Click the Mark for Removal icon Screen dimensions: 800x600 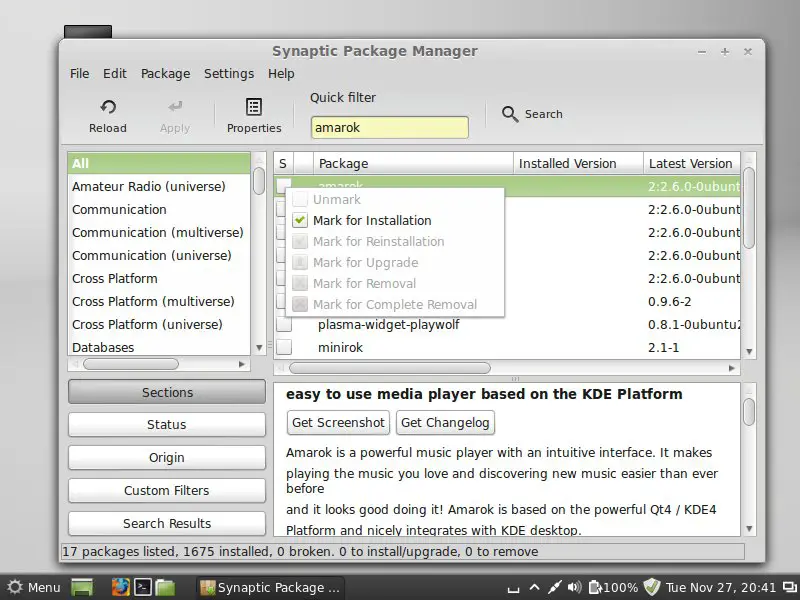pyautogui.click(x=300, y=283)
